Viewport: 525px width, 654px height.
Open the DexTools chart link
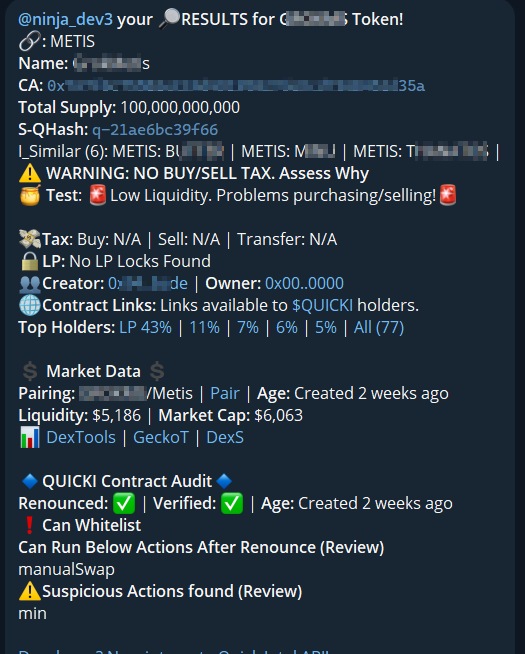pyautogui.click(x=81, y=438)
